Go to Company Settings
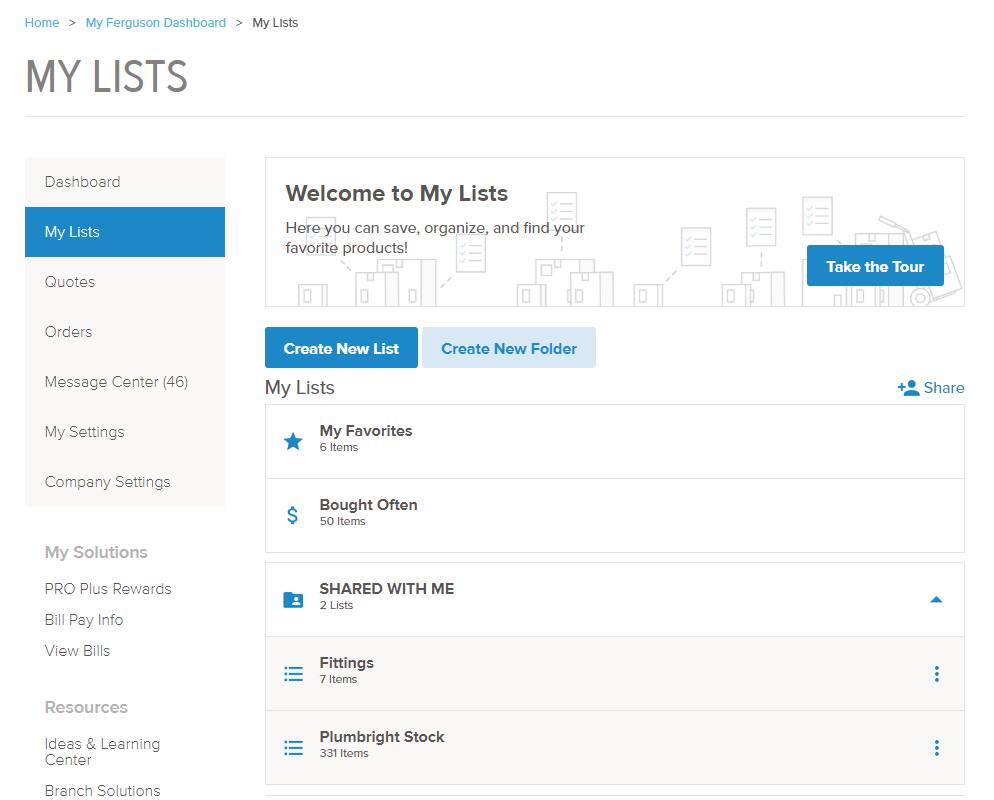Screen dimensions: 994x800 point(107,482)
